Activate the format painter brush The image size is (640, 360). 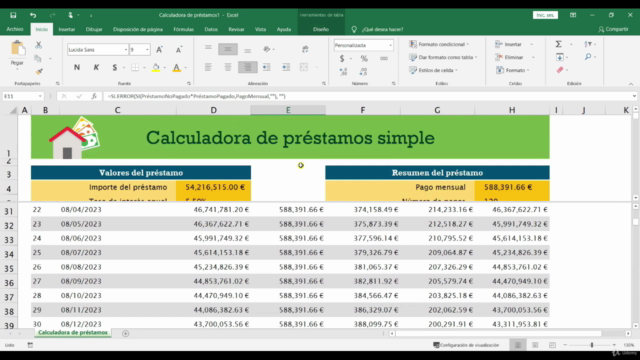tap(39, 72)
